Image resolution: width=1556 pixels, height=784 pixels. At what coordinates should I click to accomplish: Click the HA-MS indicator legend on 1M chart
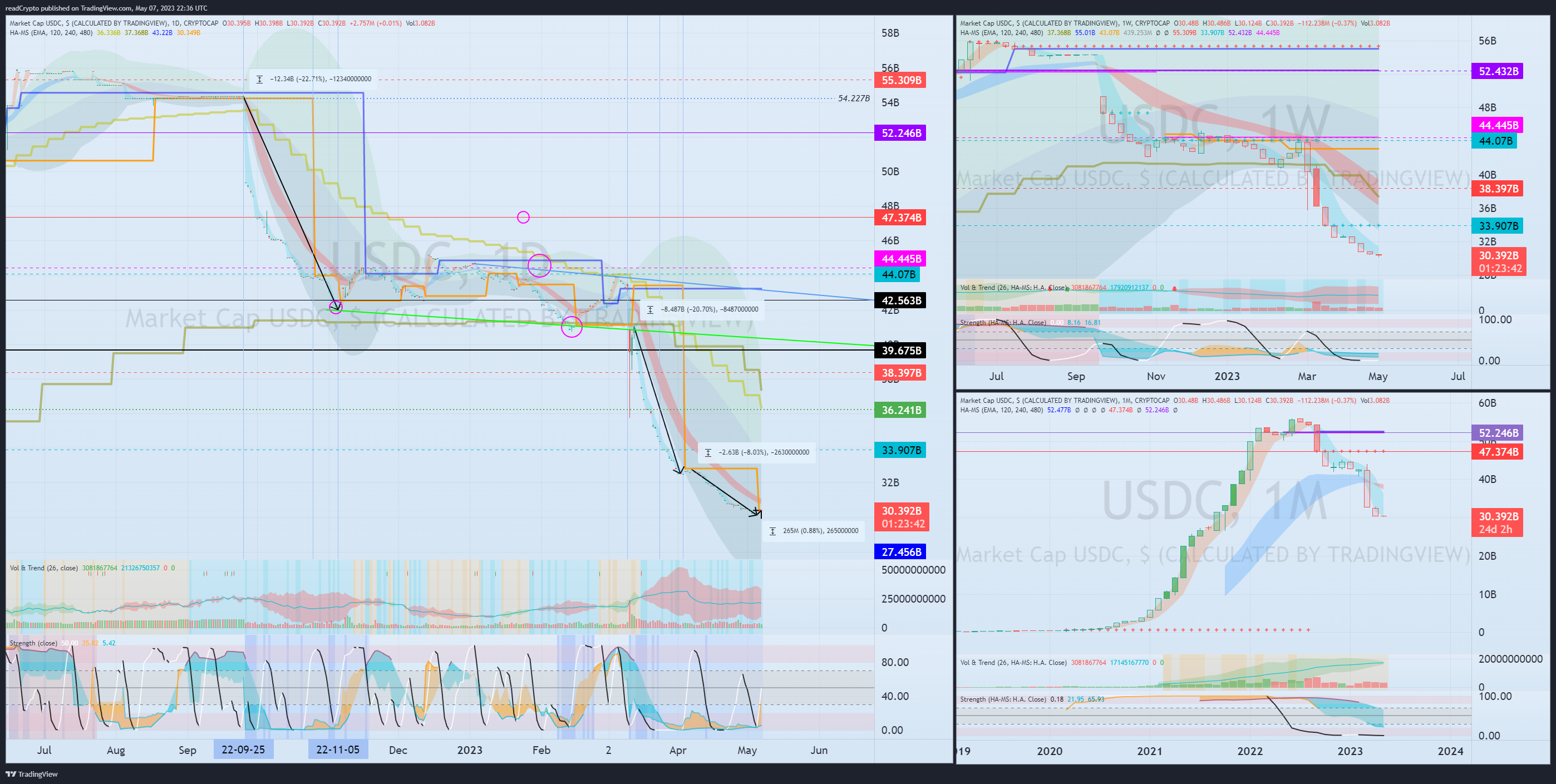[1002, 410]
